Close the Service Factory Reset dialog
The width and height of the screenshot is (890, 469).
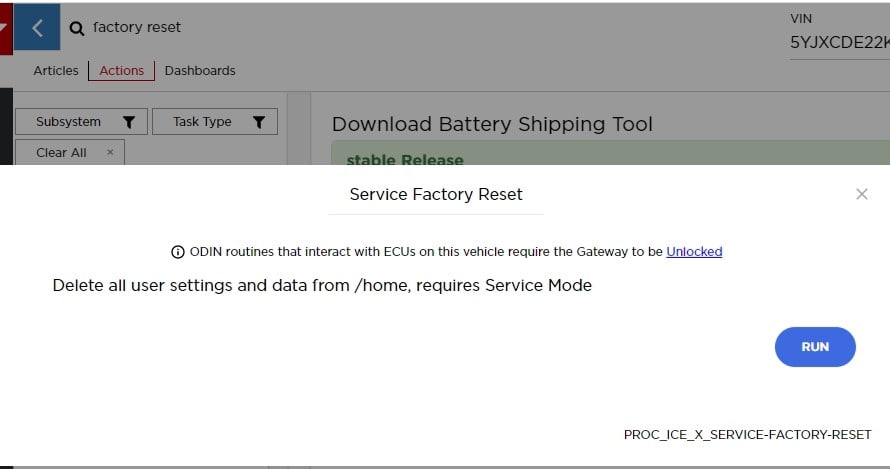[x=861, y=194]
